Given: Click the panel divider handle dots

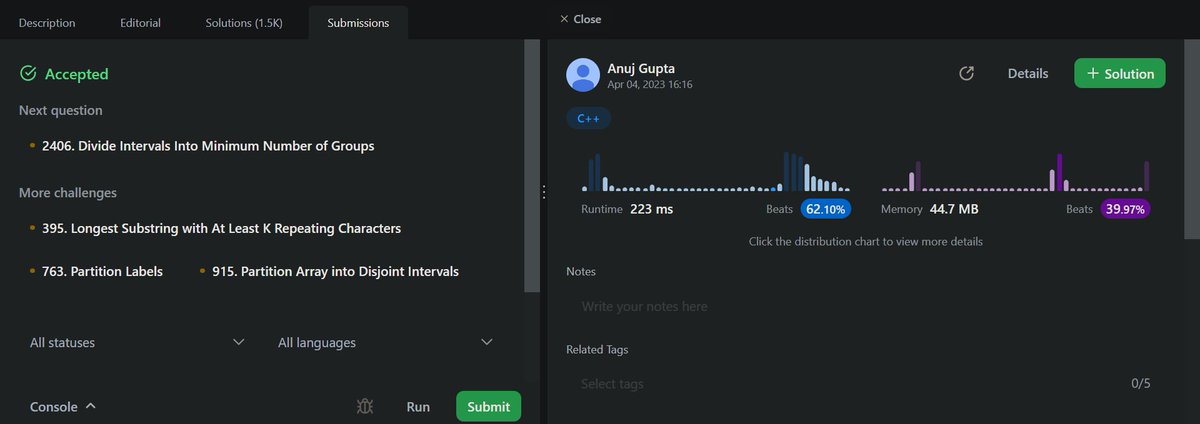Looking at the screenshot, I should tap(543, 192).
